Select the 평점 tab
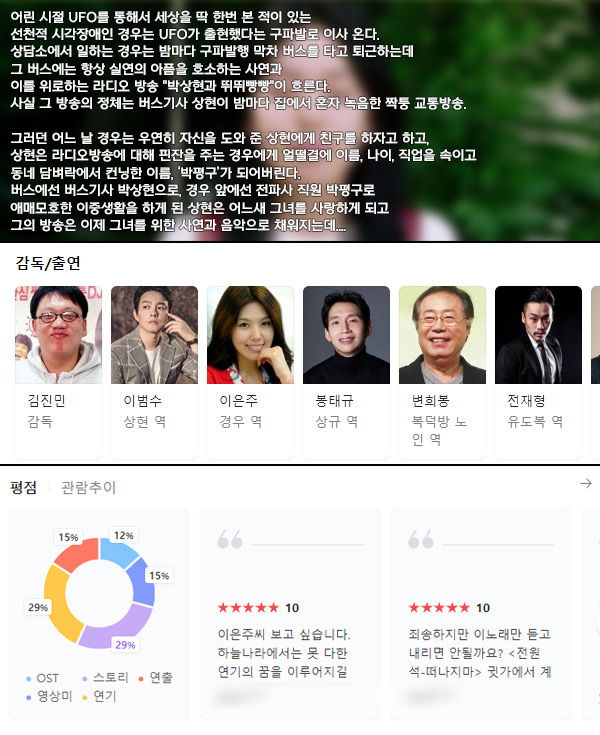 (x=23, y=488)
